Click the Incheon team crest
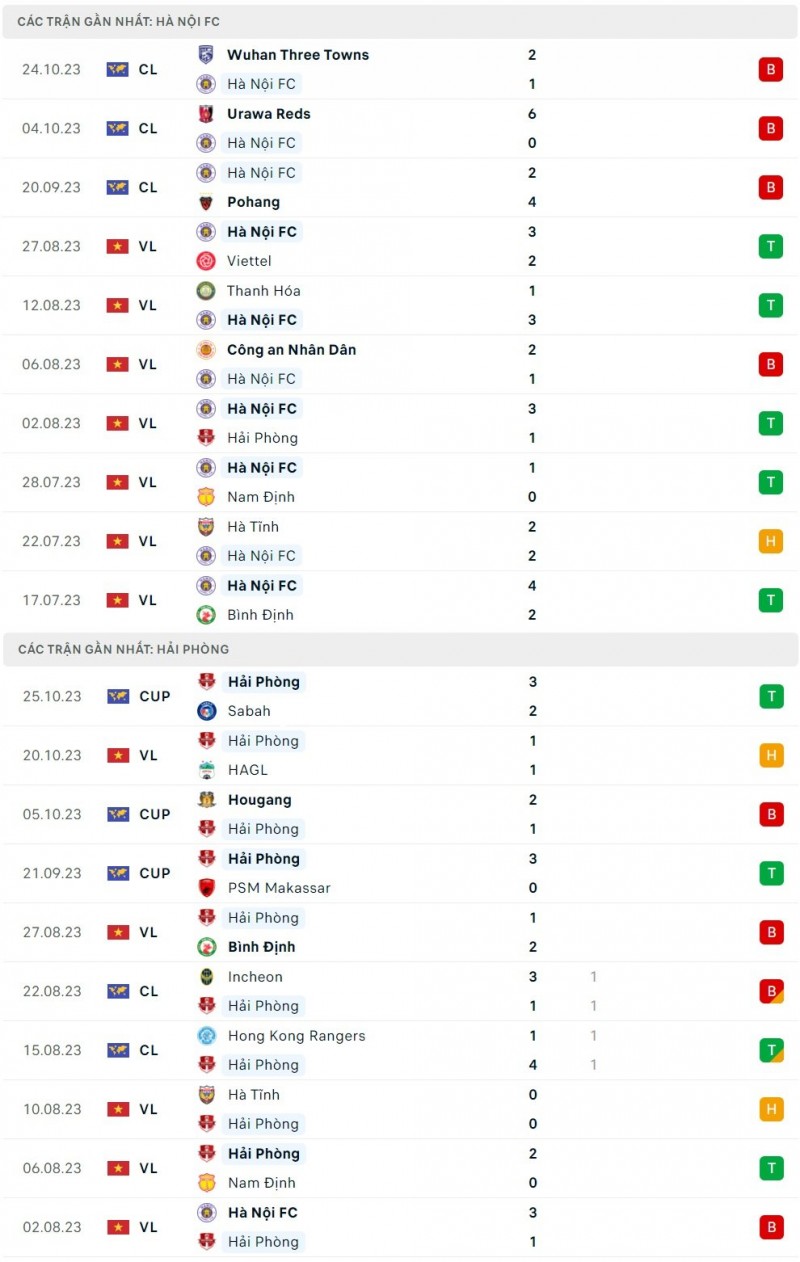 tap(206, 977)
